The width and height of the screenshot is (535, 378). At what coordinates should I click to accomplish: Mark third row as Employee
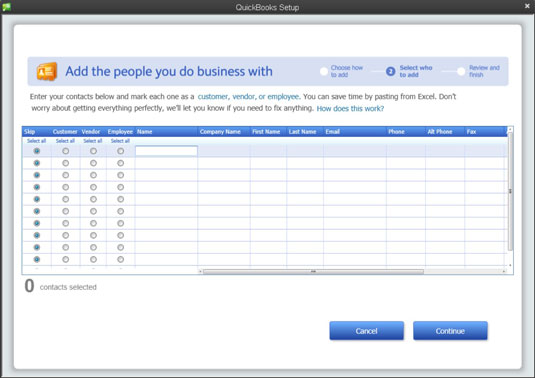[x=120, y=175]
